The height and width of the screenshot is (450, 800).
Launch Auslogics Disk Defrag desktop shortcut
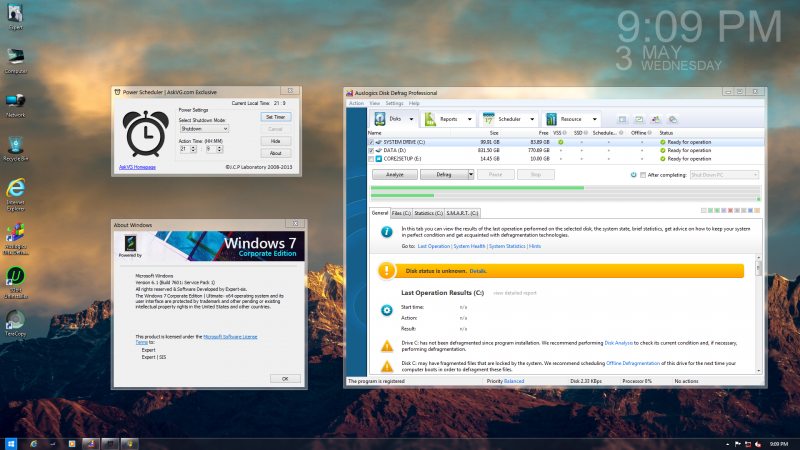coord(15,238)
